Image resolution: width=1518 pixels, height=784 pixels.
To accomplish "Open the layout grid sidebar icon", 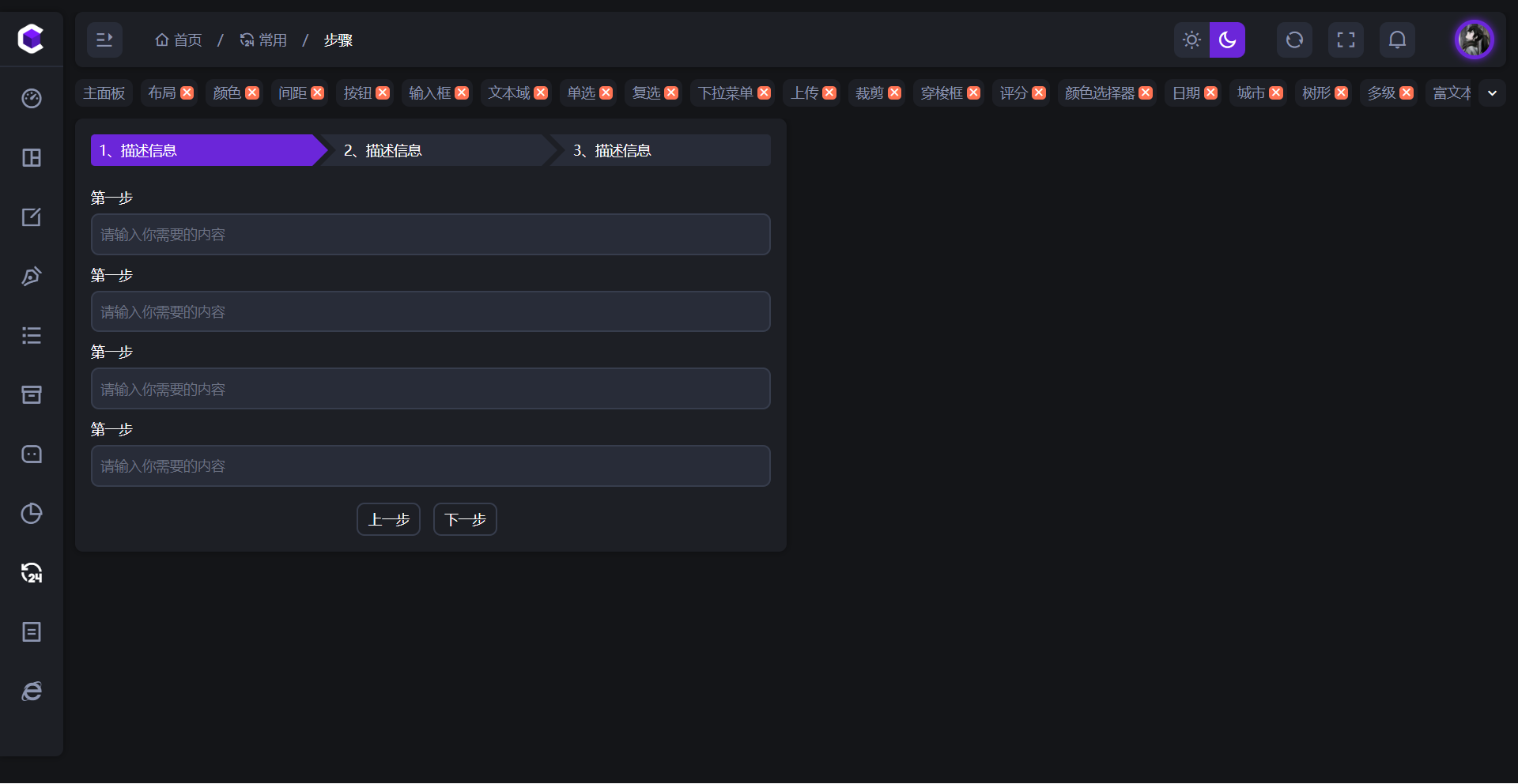I will pos(32,157).
